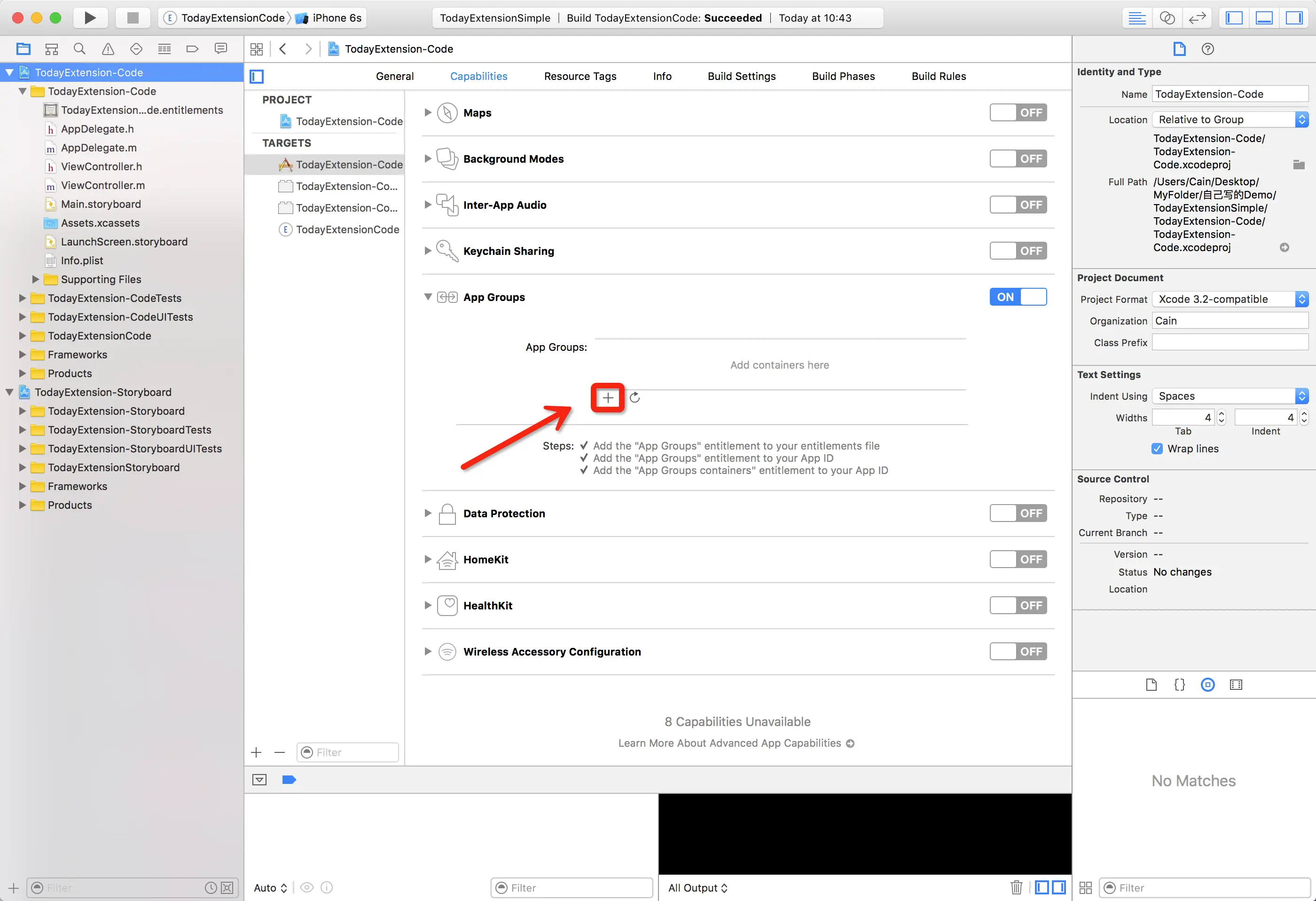This screenshot has height=901, width=1316.
Task: Click the Run (play) button
Action: (x=90, y=17)
